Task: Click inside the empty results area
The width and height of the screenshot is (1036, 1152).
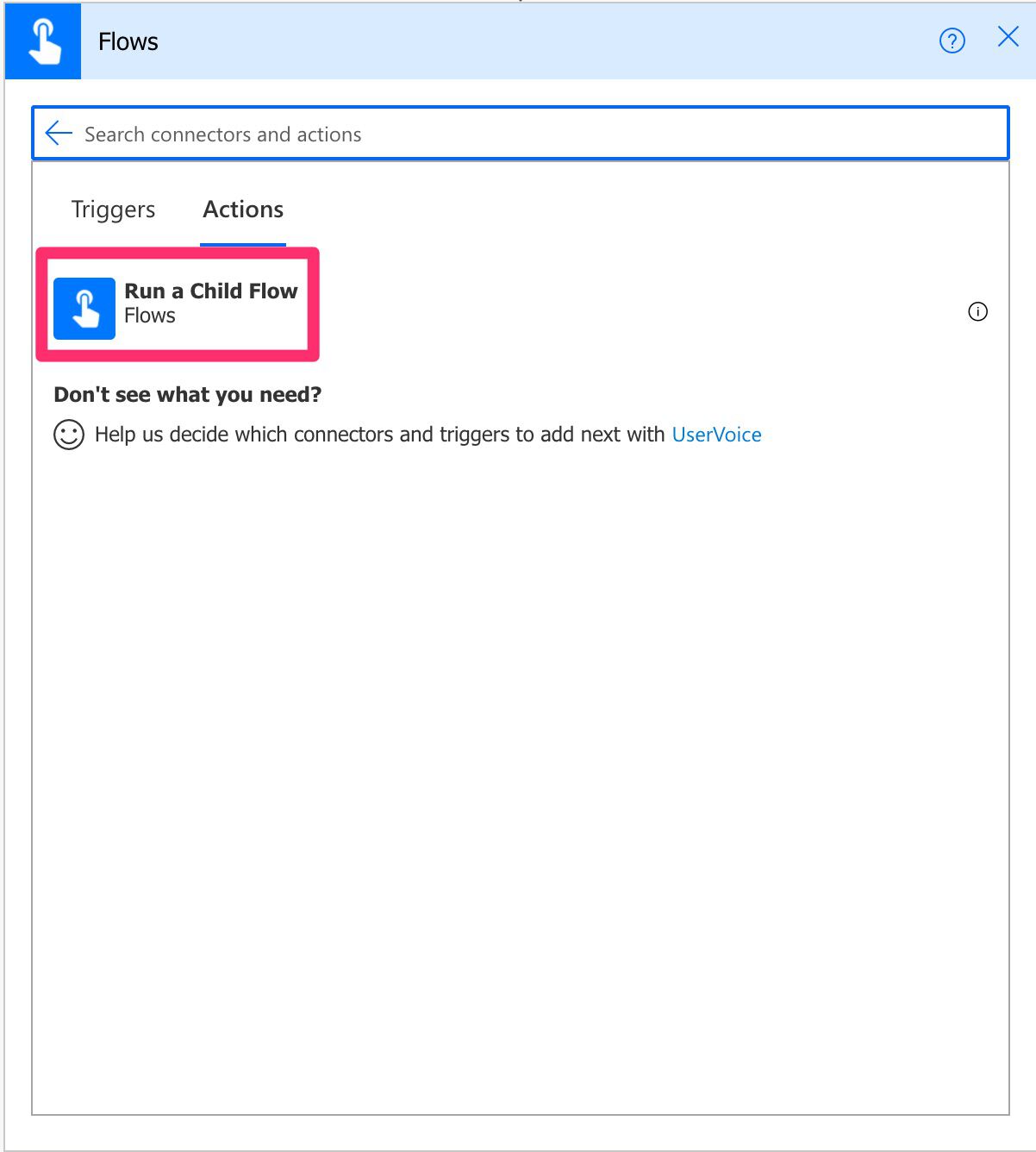Action: [517, 776]
